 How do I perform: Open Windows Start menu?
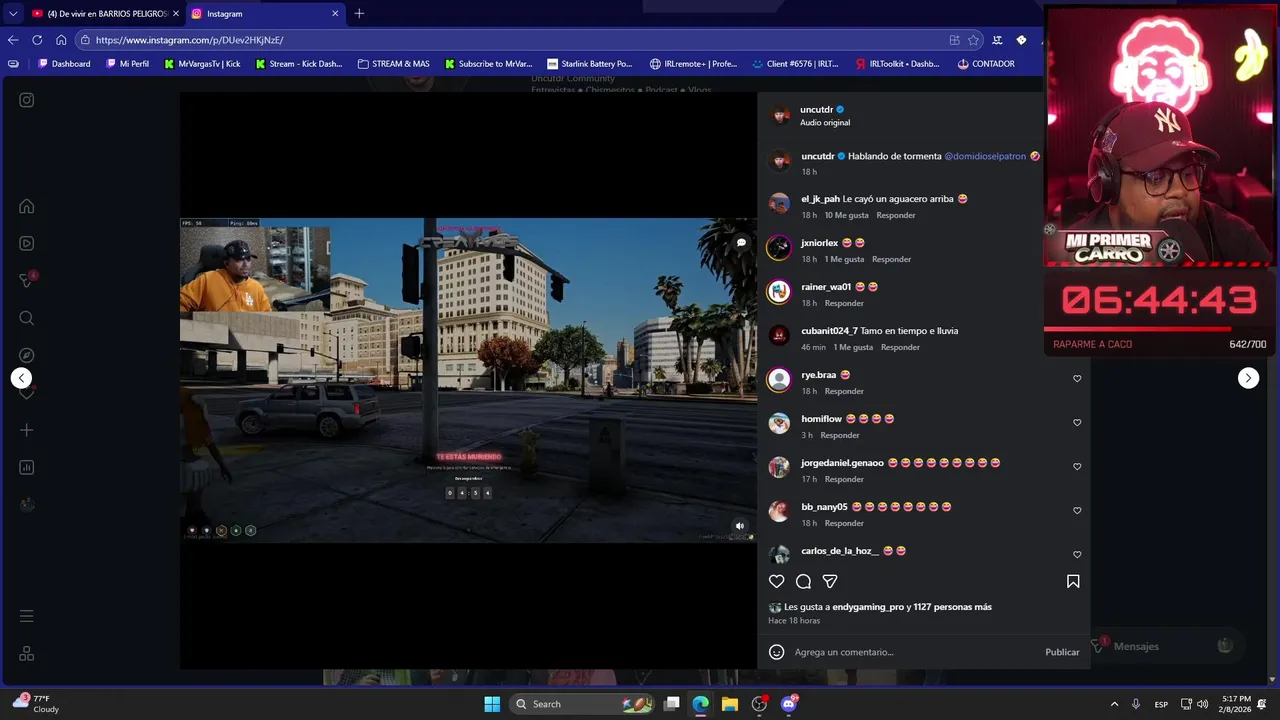(492, 704)
